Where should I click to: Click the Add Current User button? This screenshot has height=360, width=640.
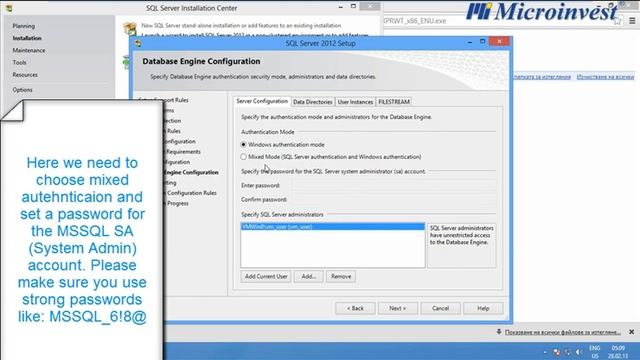point(266,276)
